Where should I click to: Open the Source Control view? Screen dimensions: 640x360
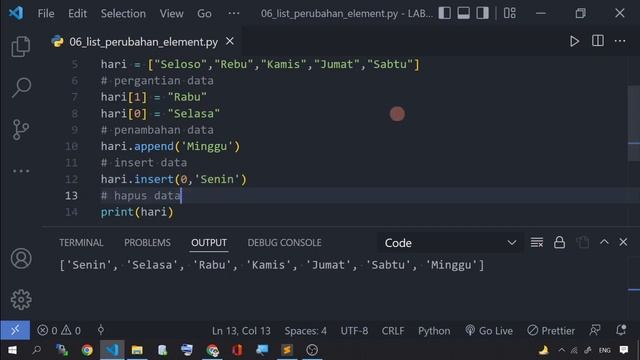point(21,130)
